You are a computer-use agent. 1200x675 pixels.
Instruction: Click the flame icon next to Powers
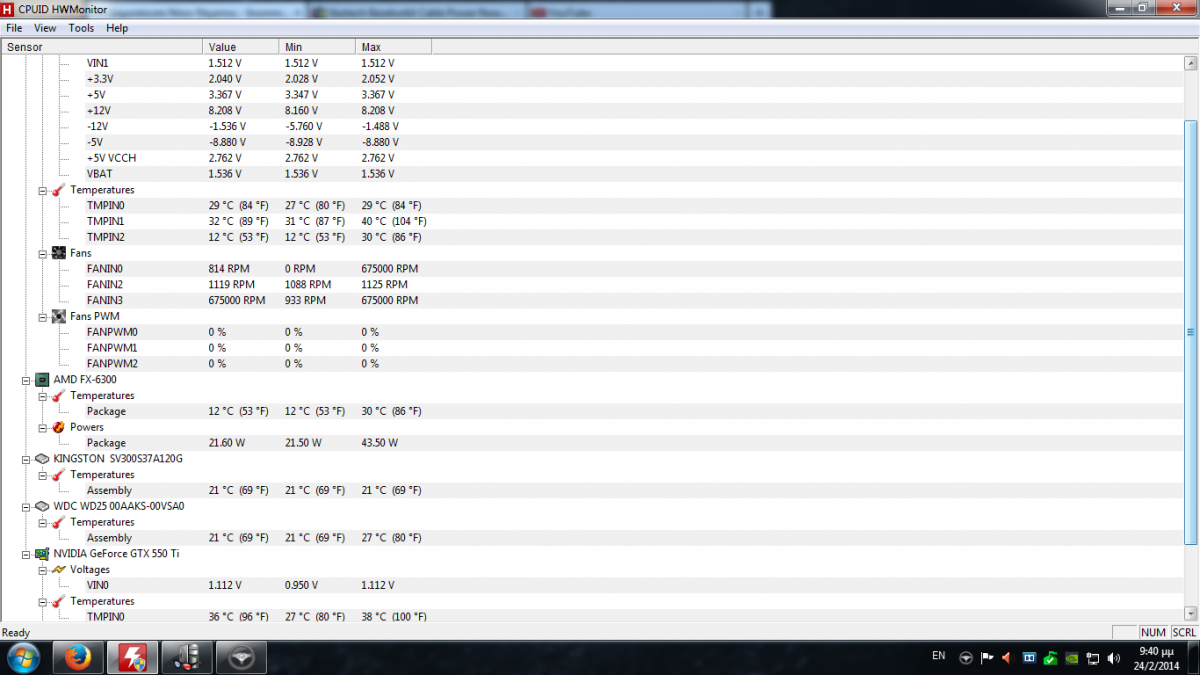(58, 427)
